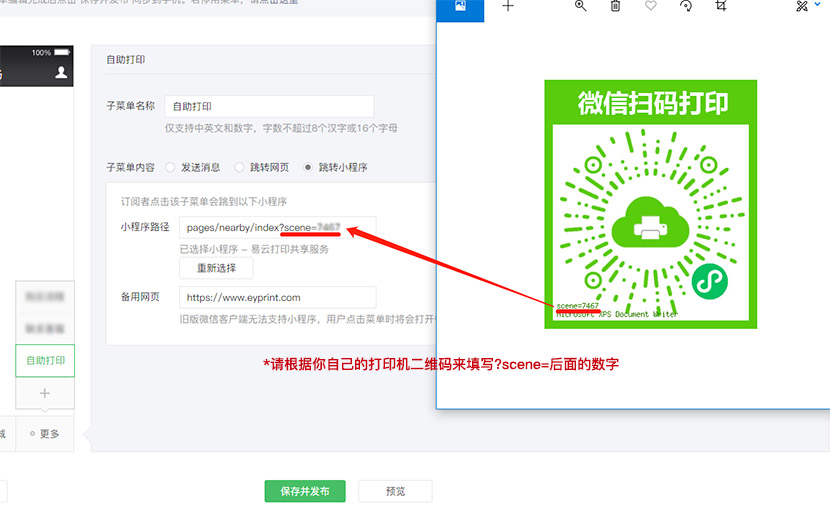Select the 发送消息 radio option

170,167
